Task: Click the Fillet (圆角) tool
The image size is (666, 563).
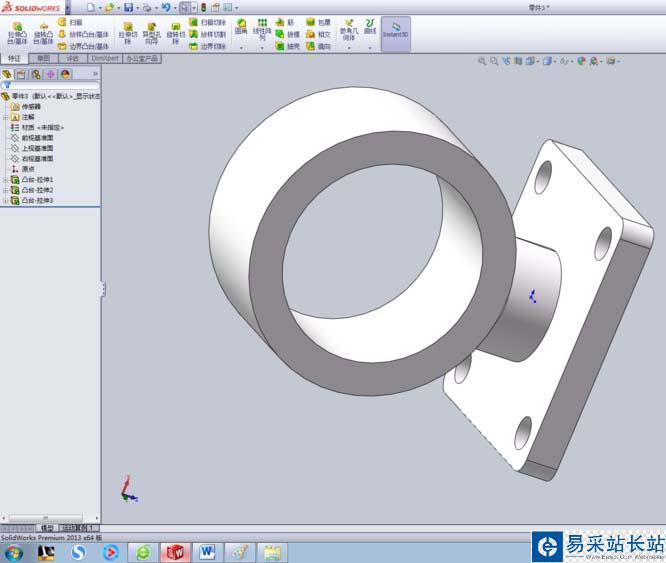Action: [x=241, y=26]
